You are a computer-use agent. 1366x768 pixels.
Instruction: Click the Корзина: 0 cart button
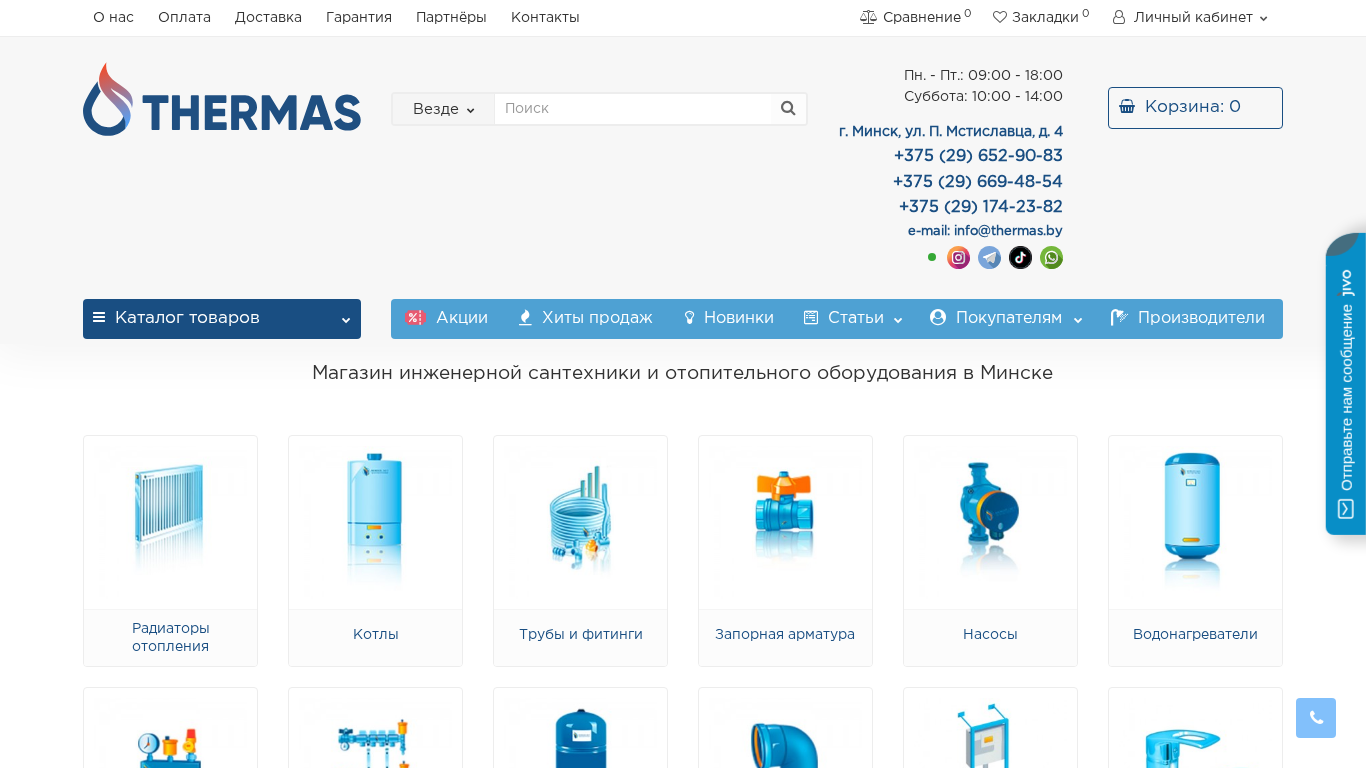click(x=1195, y=108)
